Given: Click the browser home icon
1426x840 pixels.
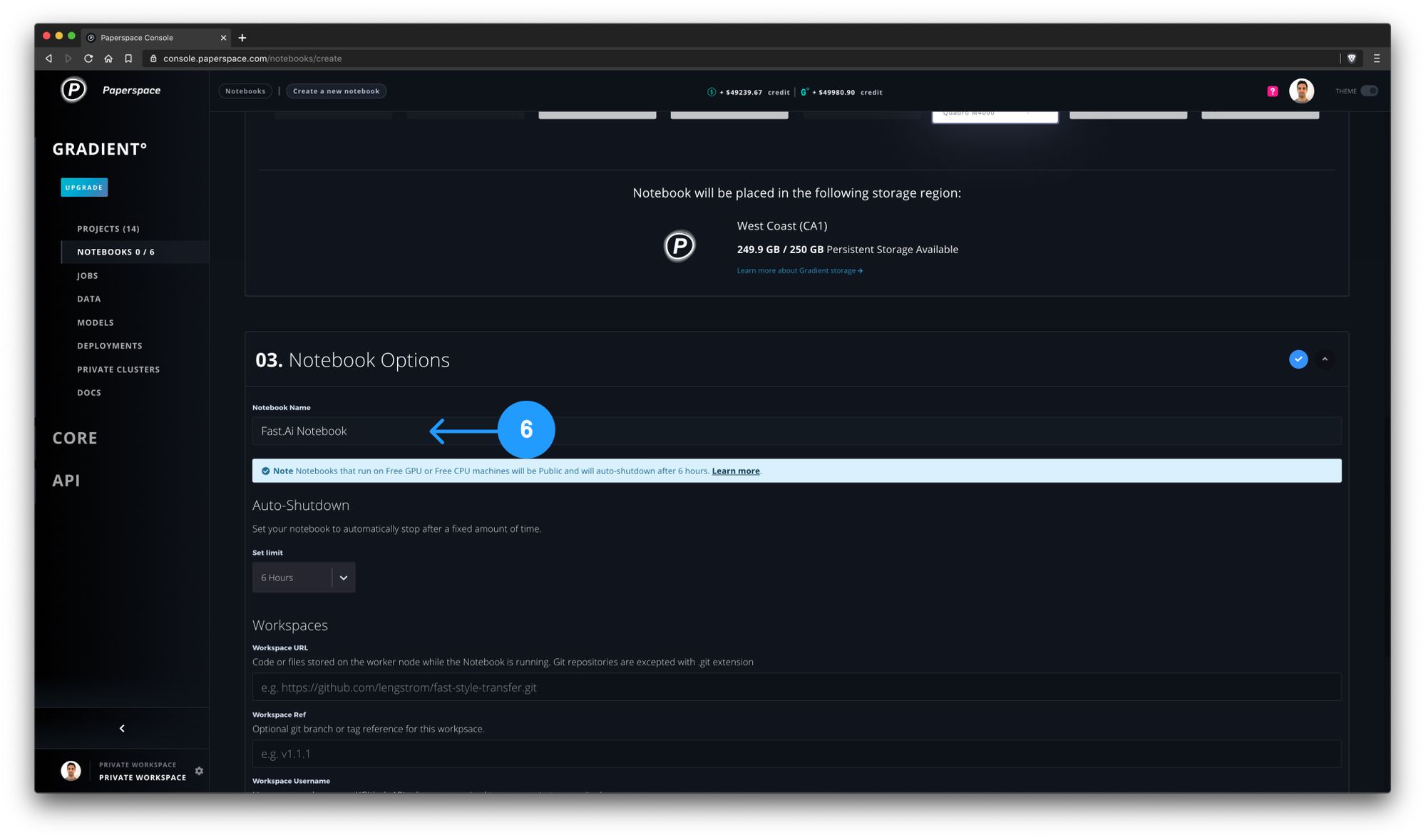Looking at the screenshot, I should point(108,58).
